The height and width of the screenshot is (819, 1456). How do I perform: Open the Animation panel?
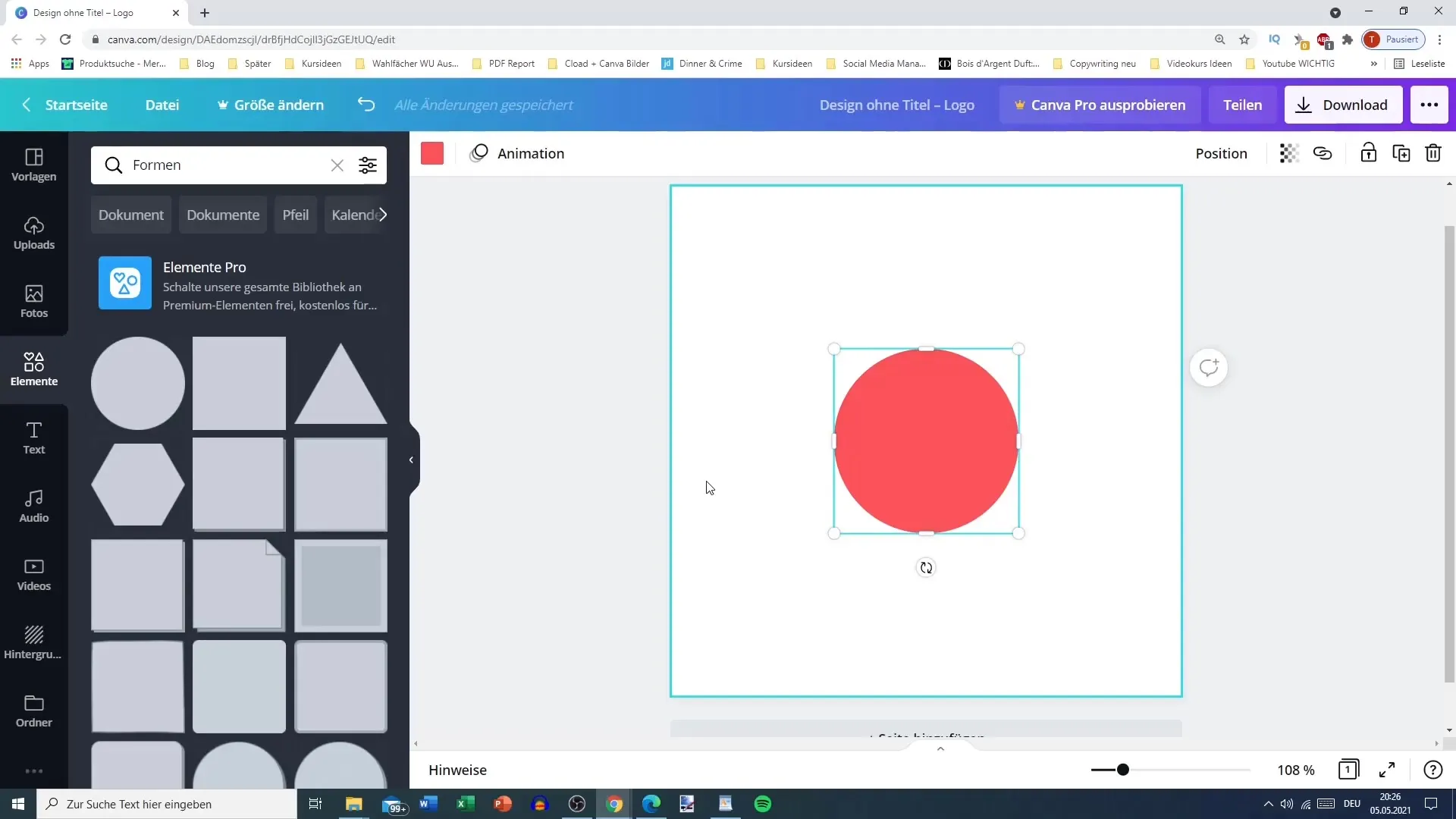[x=517, y=153]
